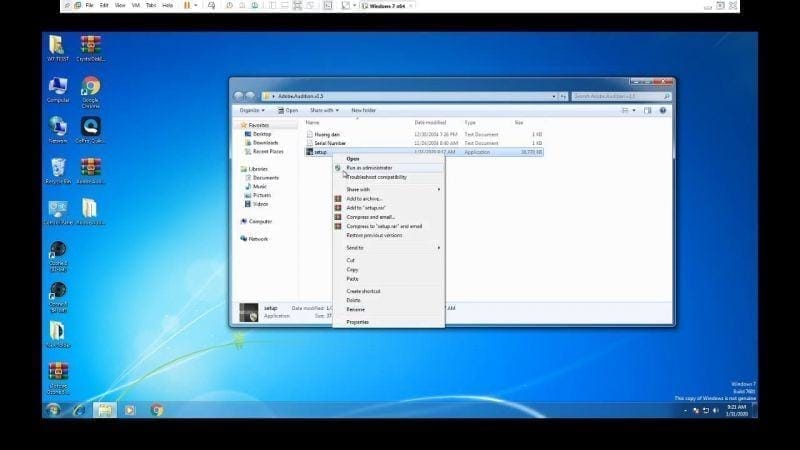
Task: Click 'Add to archive...' WinRAR entry
Action: [364, 198]
